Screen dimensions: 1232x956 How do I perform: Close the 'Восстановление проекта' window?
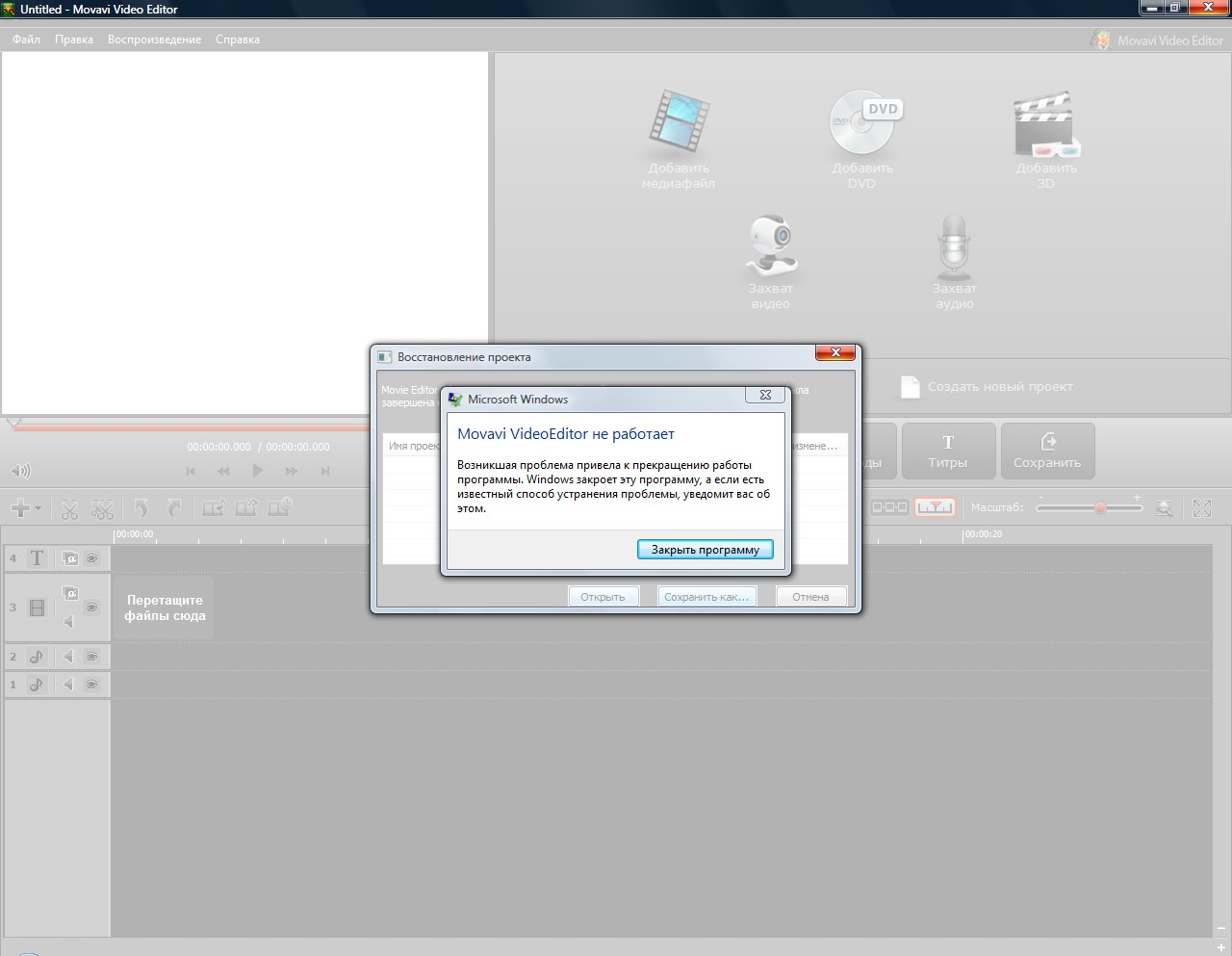[x=835, y=352]
